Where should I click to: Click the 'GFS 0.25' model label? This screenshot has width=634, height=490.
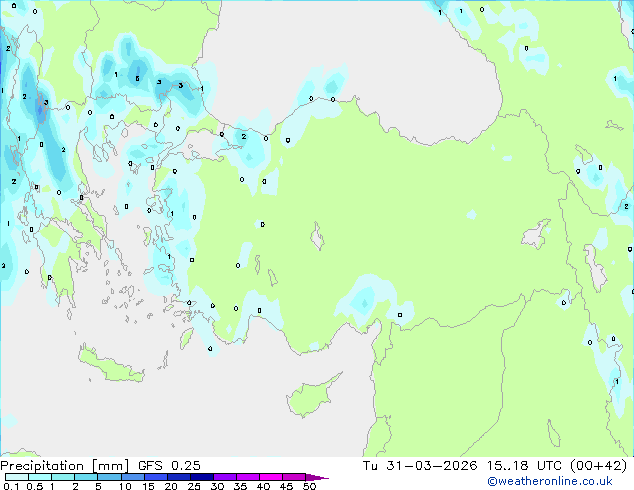[x=169, y=466]
